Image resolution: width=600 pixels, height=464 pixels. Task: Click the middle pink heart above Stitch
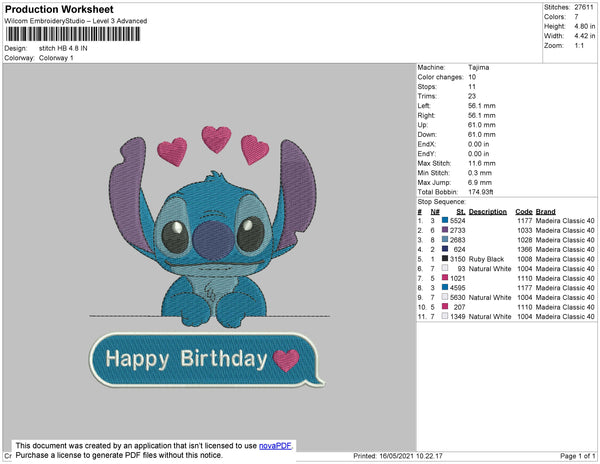[x=216, y=138]
